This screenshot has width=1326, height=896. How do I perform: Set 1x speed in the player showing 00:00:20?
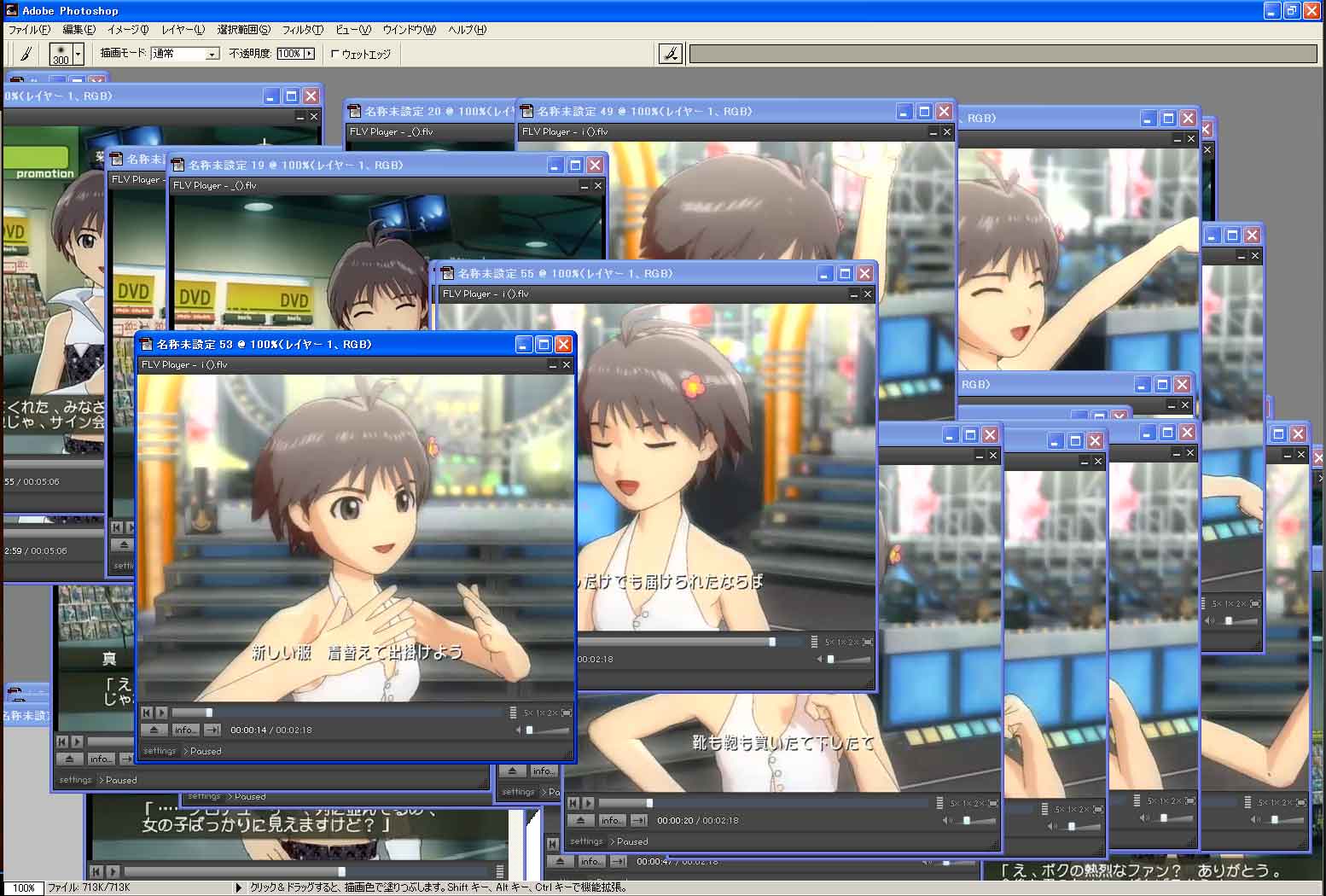point(967,803)
